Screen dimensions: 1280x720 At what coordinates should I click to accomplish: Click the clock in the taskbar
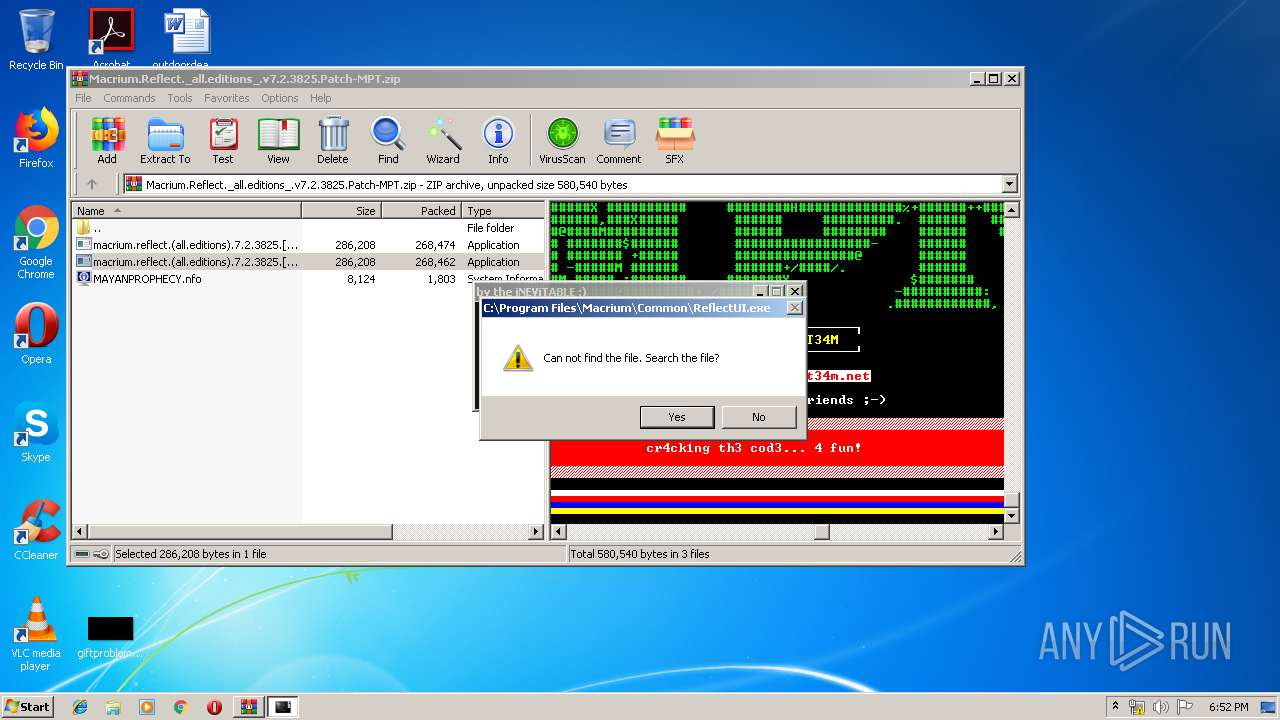(1228, 707)
